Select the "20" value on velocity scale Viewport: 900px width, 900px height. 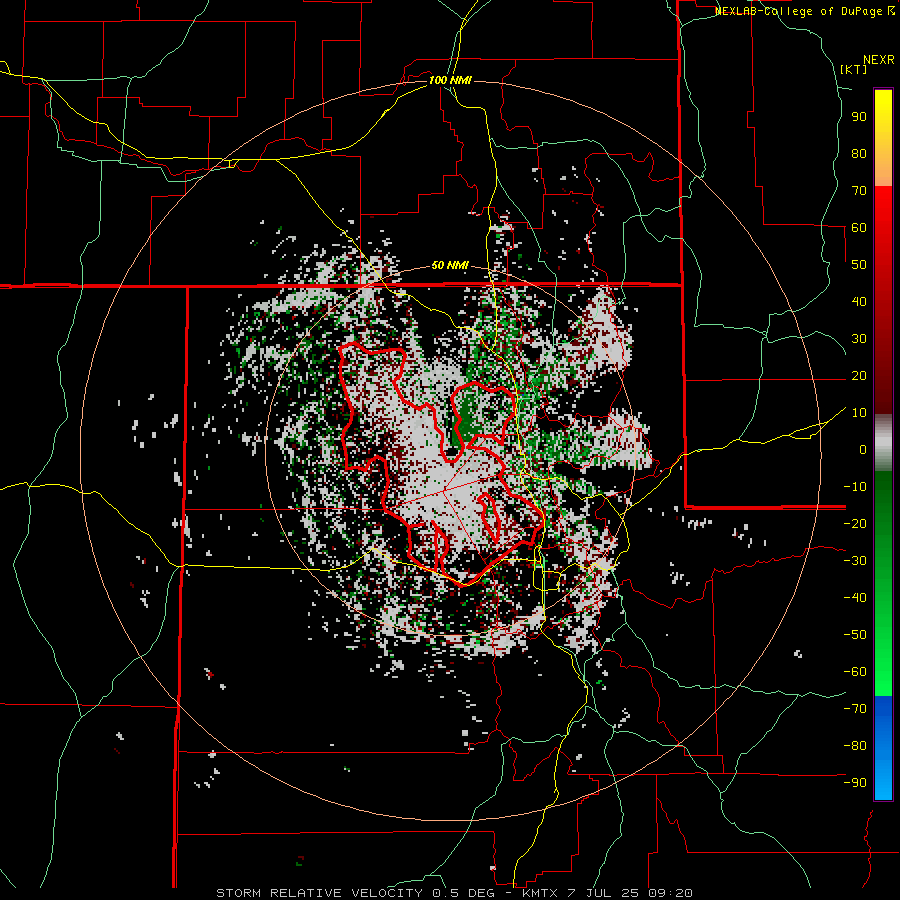[x=859, y=376]
